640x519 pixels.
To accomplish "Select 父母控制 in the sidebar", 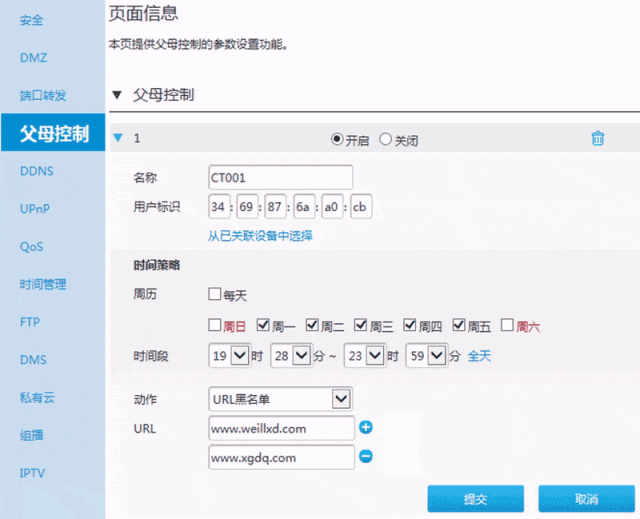I will 53,133.
